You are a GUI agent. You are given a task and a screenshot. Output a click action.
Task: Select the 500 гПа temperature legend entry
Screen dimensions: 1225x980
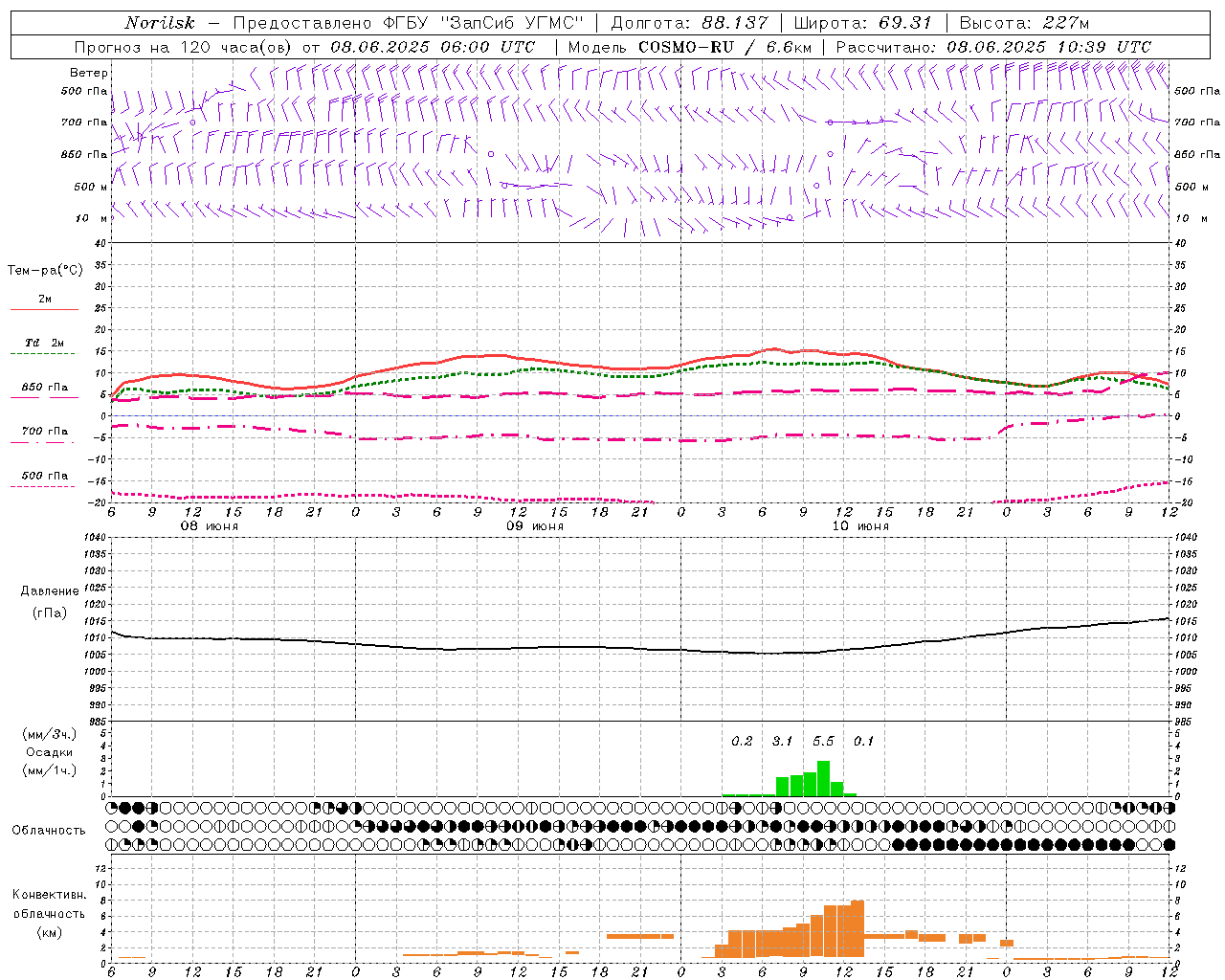[x=45, y=476]
